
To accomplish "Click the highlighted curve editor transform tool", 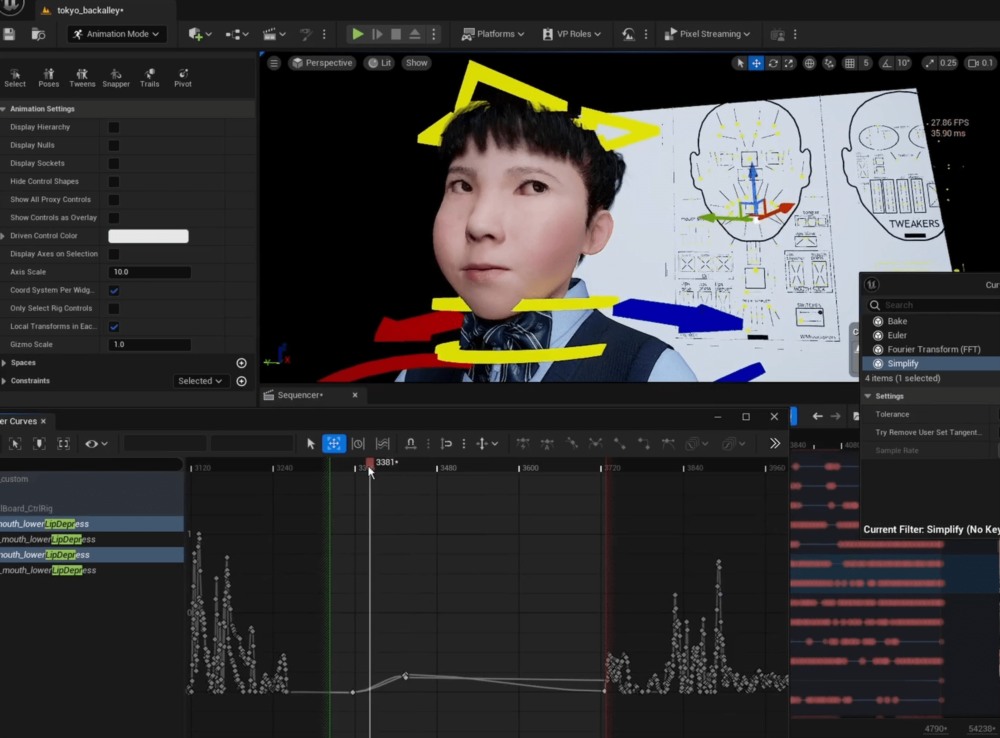I will [x=334, y=443].
